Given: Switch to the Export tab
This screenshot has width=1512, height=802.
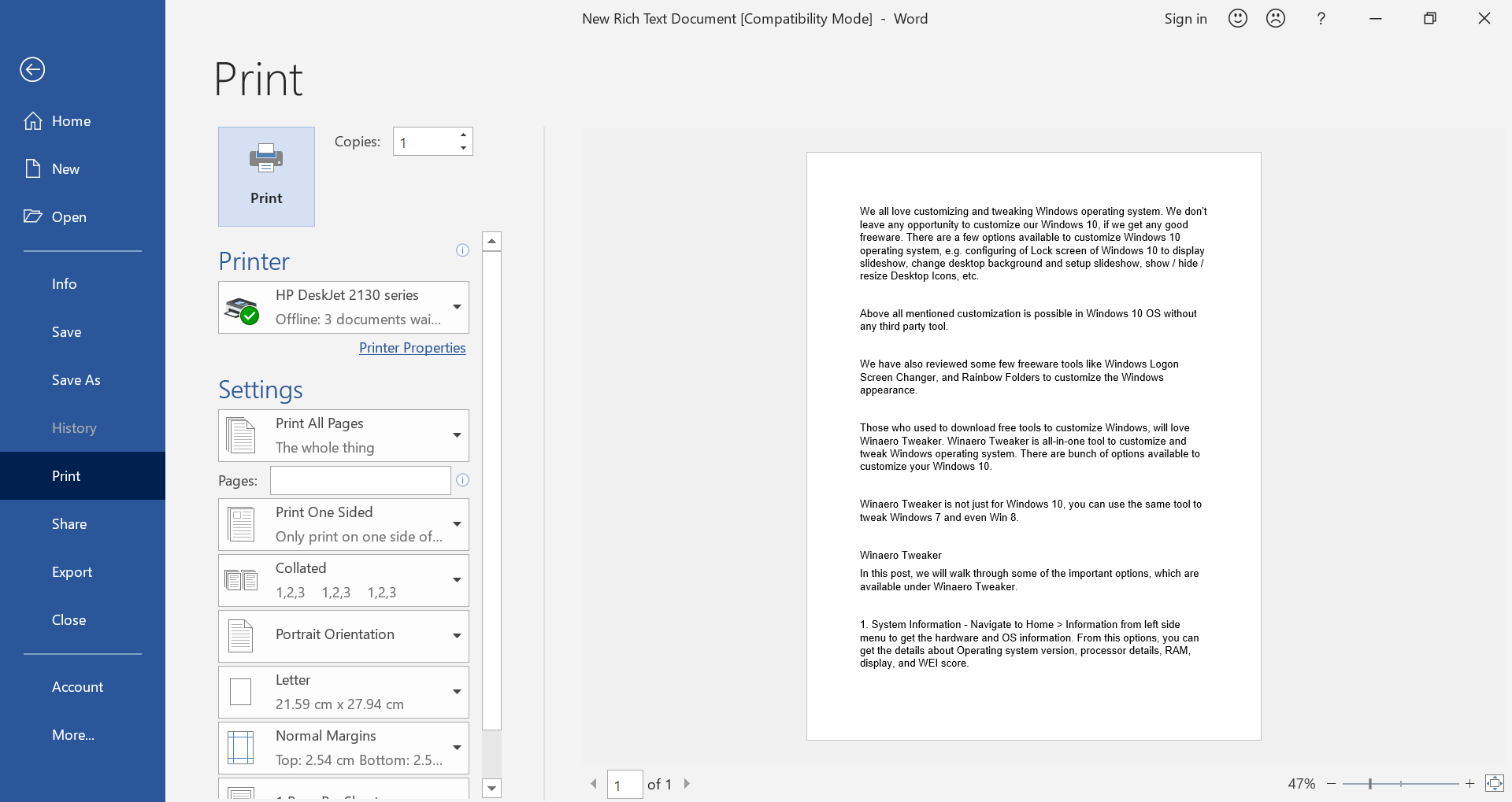Looking at the screenshot, I should click(72, 571).
